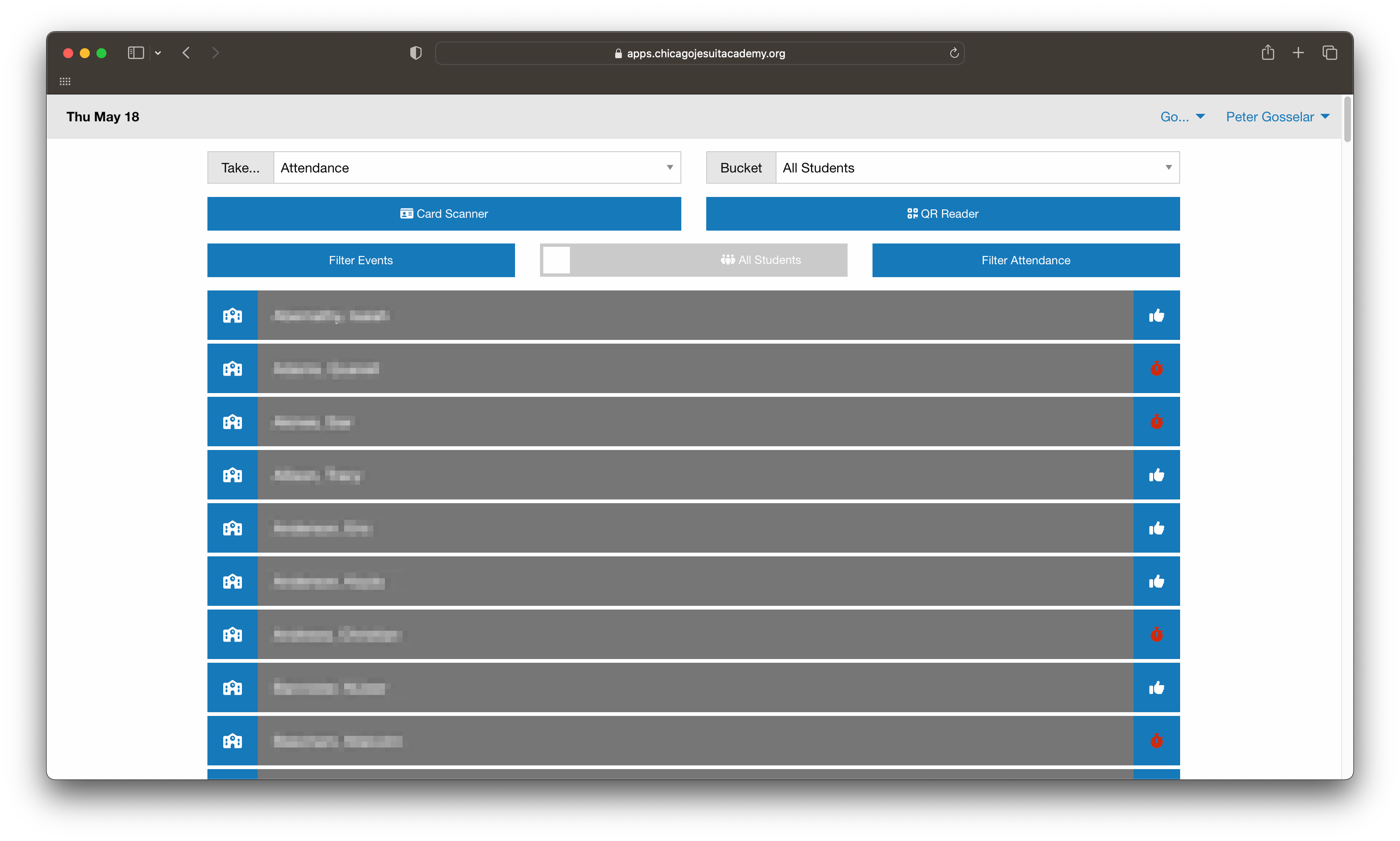Image resolution: width=1400 pixels, height=841 pixels.
Task: Toggle the All Students switch
Action: (x=557, y=260)
